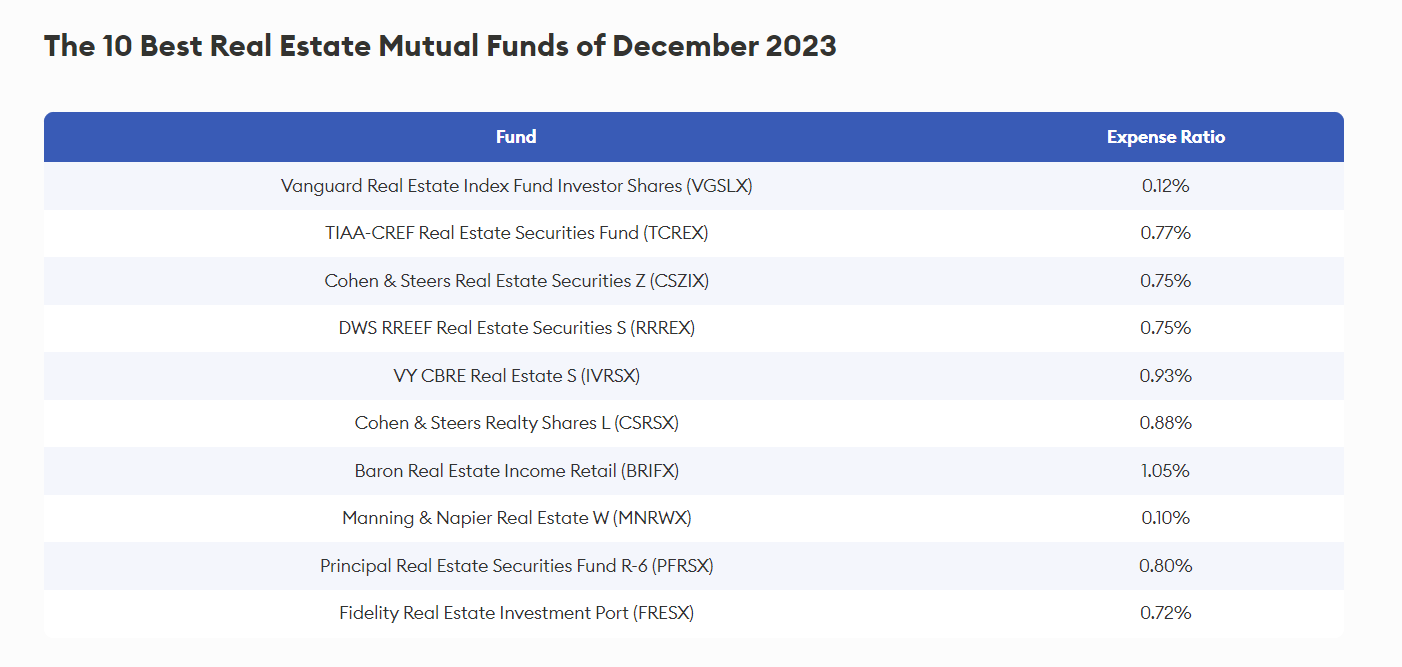Click the page heading about best real estate funds
The width and height of the screenshot is (1402, 667).
point(440,46)
